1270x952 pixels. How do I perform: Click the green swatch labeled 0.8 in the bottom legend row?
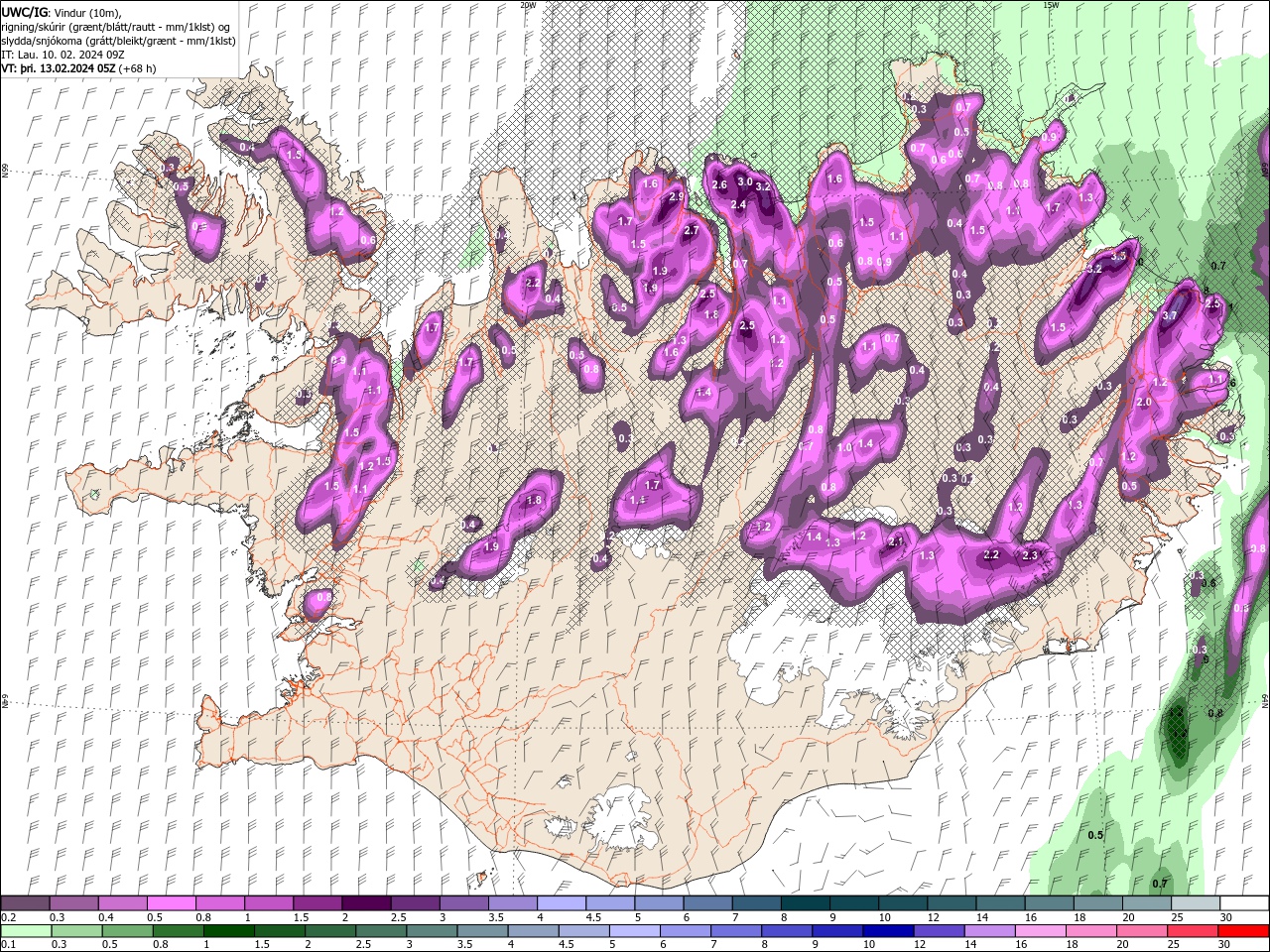[177, 930]
